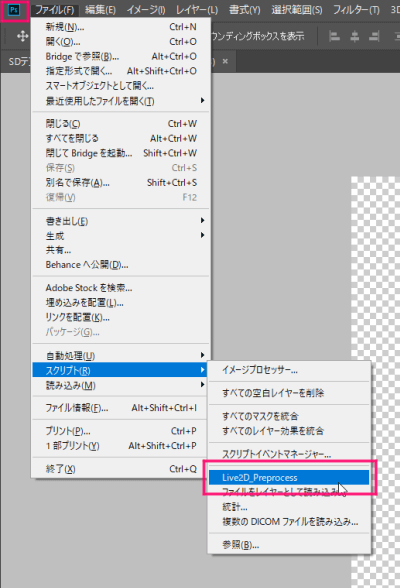This screenshot has width=400, height=588.
Task: Open the レイヤー menu
Action: click(197, 10)
